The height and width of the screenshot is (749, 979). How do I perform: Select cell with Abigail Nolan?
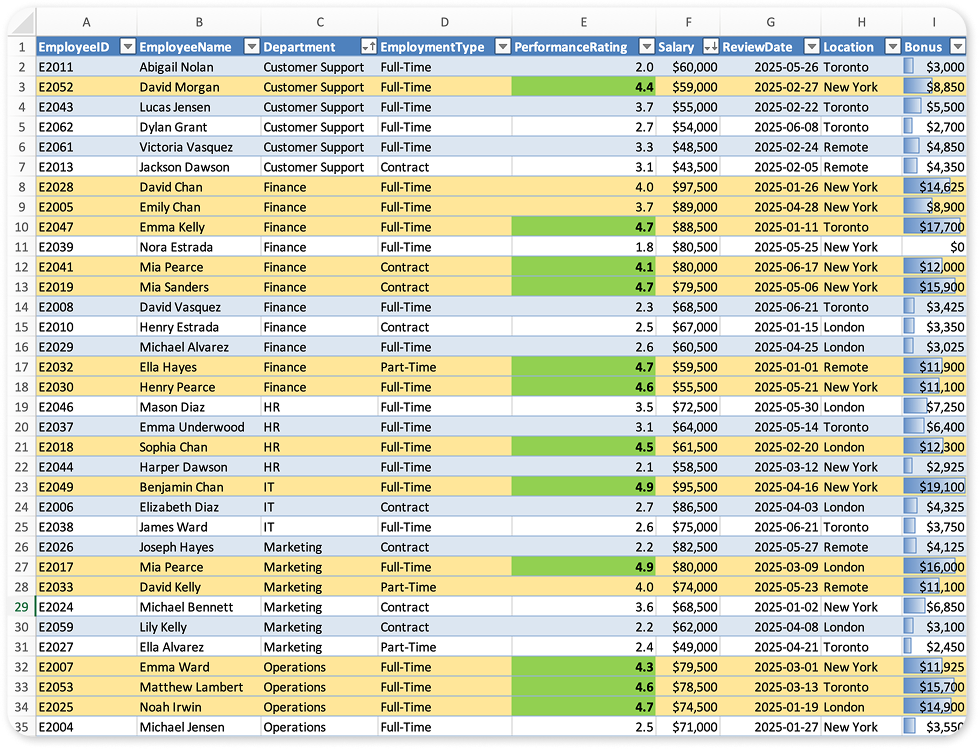[x=199, y=67]
